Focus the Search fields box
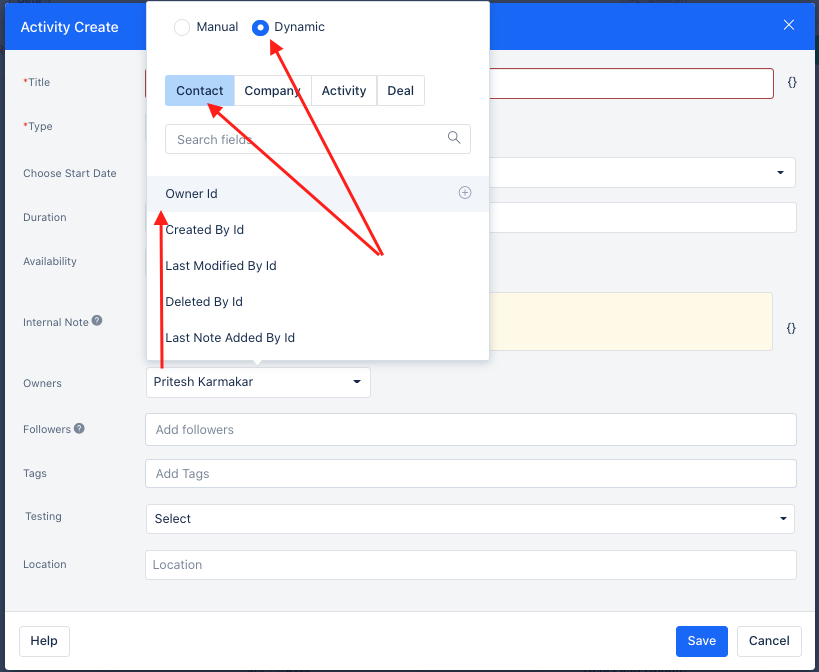 (318, 139)
